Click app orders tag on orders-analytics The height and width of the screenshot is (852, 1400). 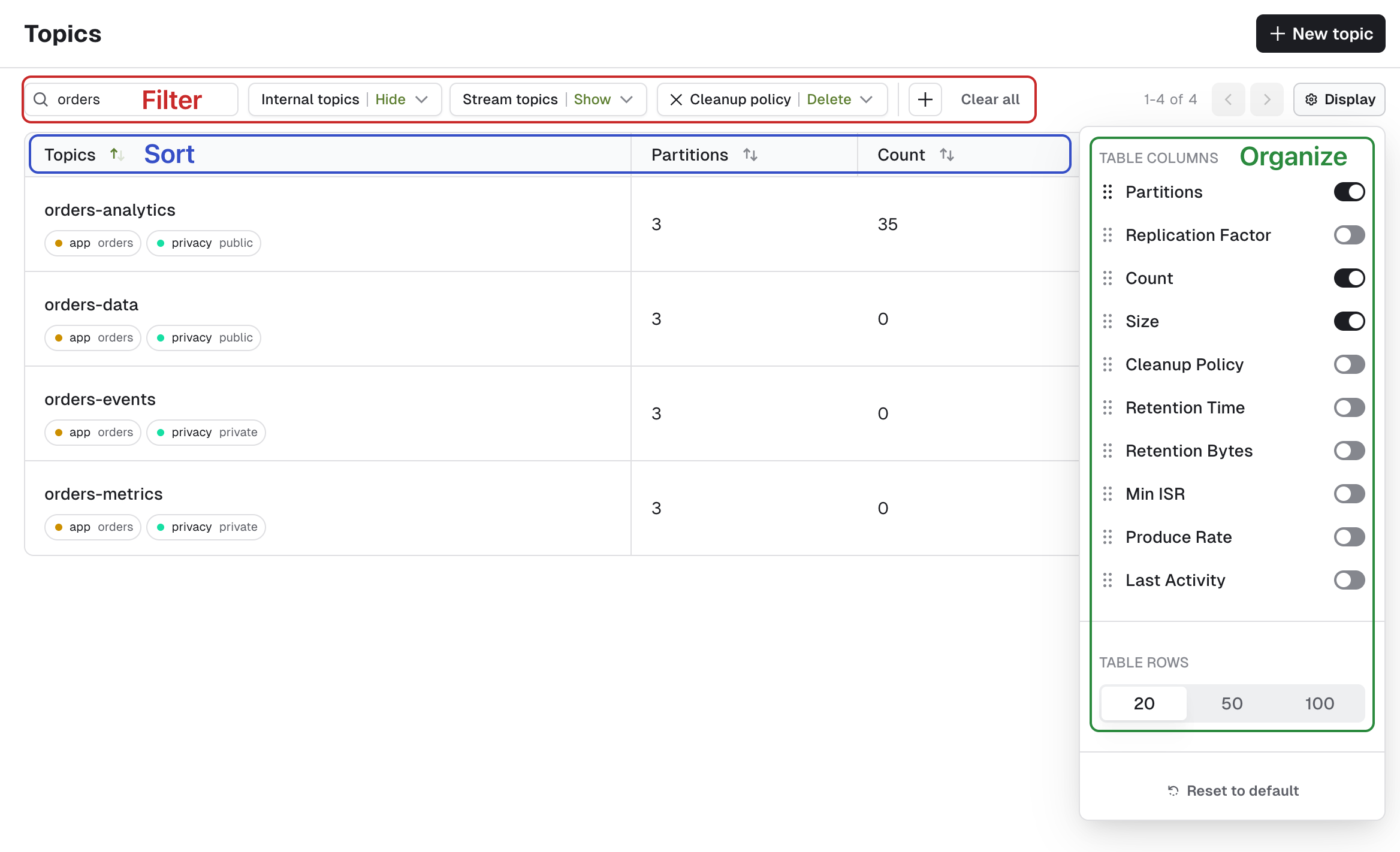pyautogui.click(x=93, y=243)
